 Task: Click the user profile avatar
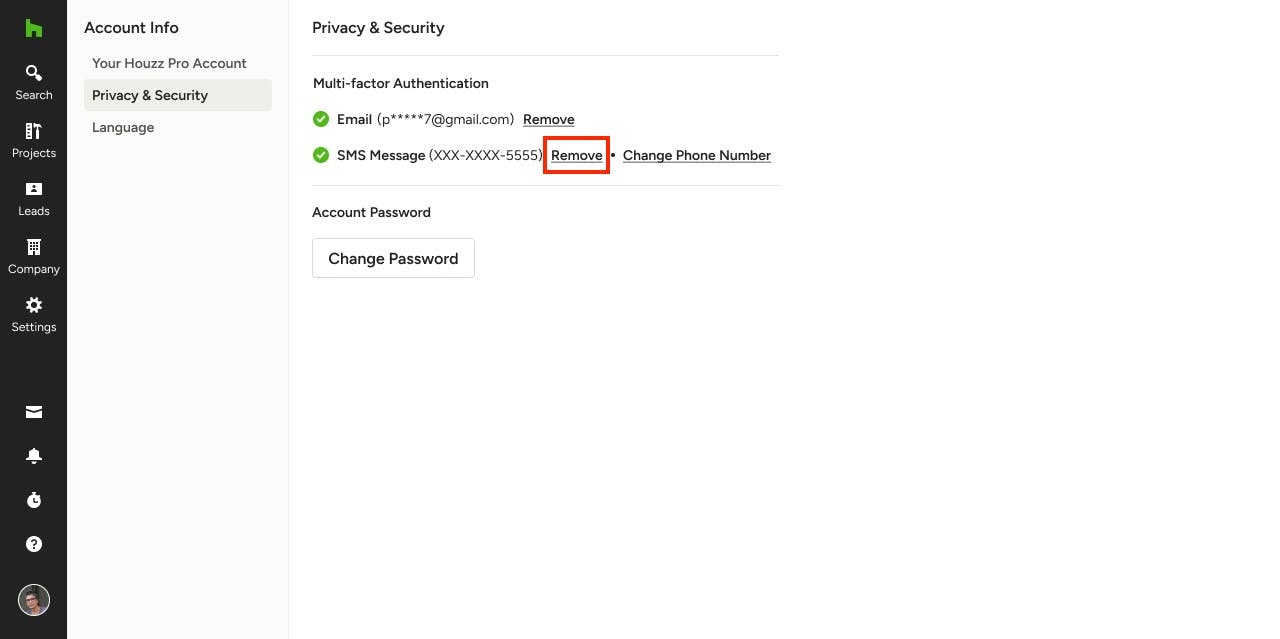(34, 600)
